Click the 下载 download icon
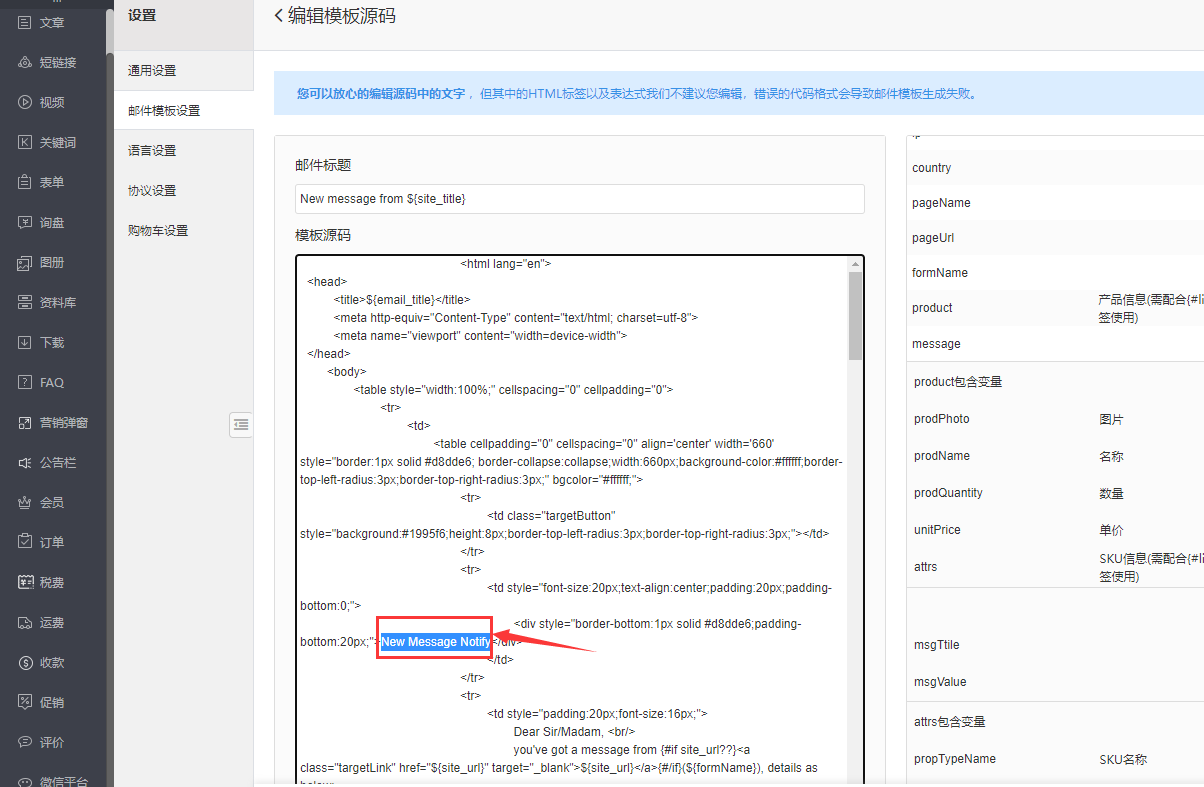The image size is (1204, 787). (x=25, y=342)
